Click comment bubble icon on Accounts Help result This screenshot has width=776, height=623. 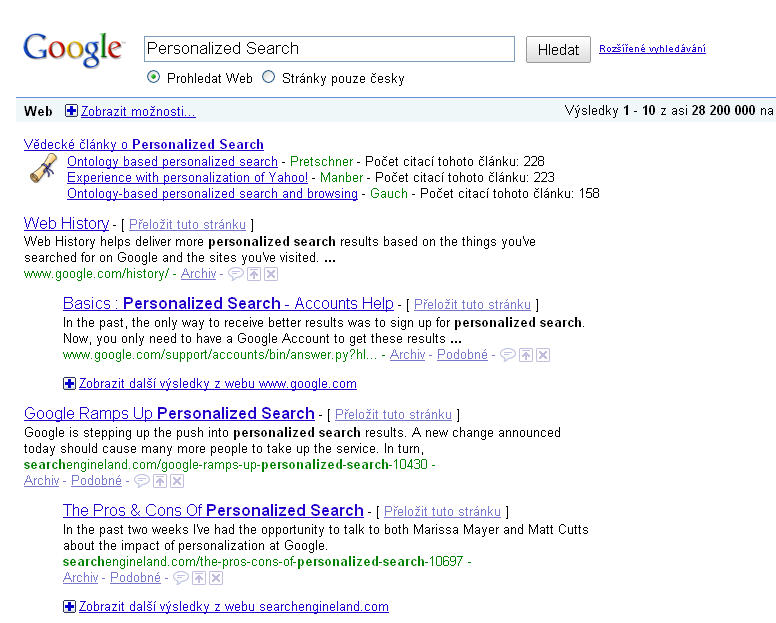click(508, 355)
